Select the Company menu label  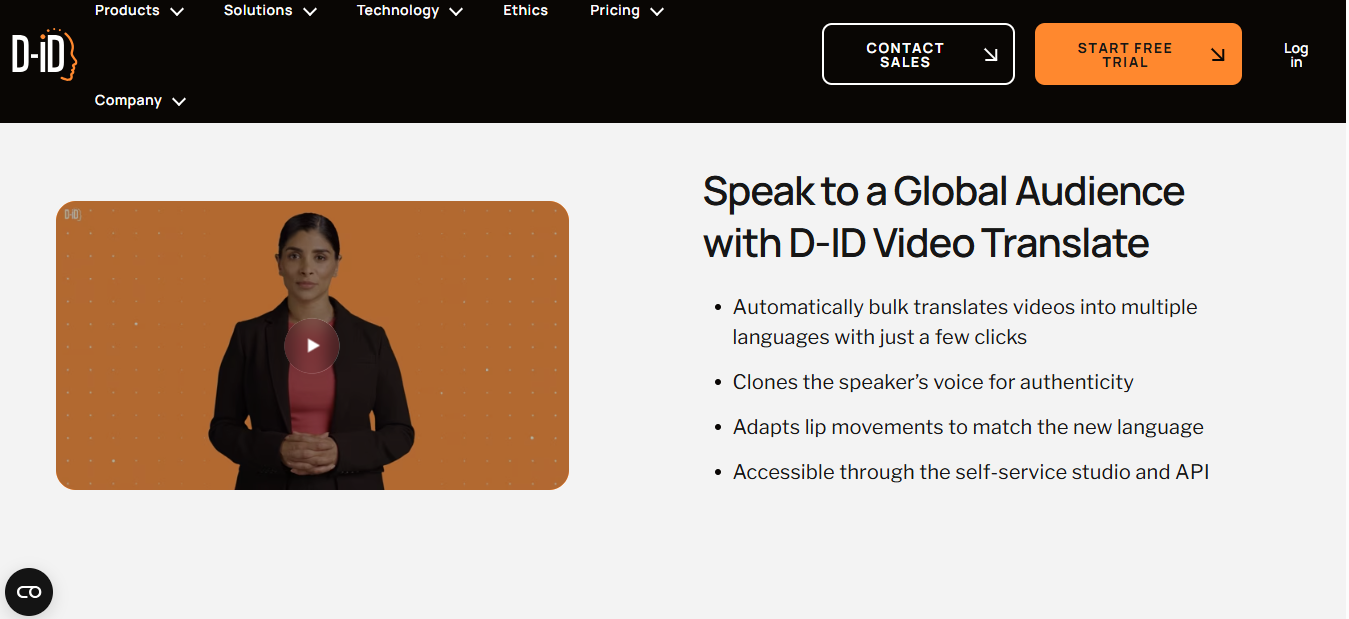click(x=128, y=101)
